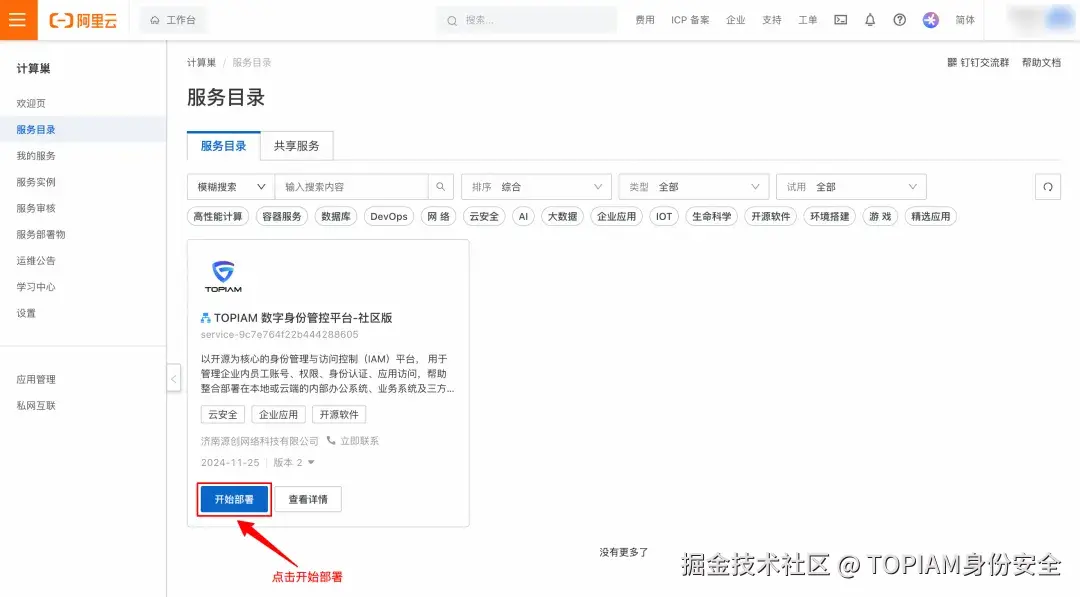This screenshot has width=1080, height=597.
Task: Filter by 高性能计算 tag
Action: click(218, 216)
